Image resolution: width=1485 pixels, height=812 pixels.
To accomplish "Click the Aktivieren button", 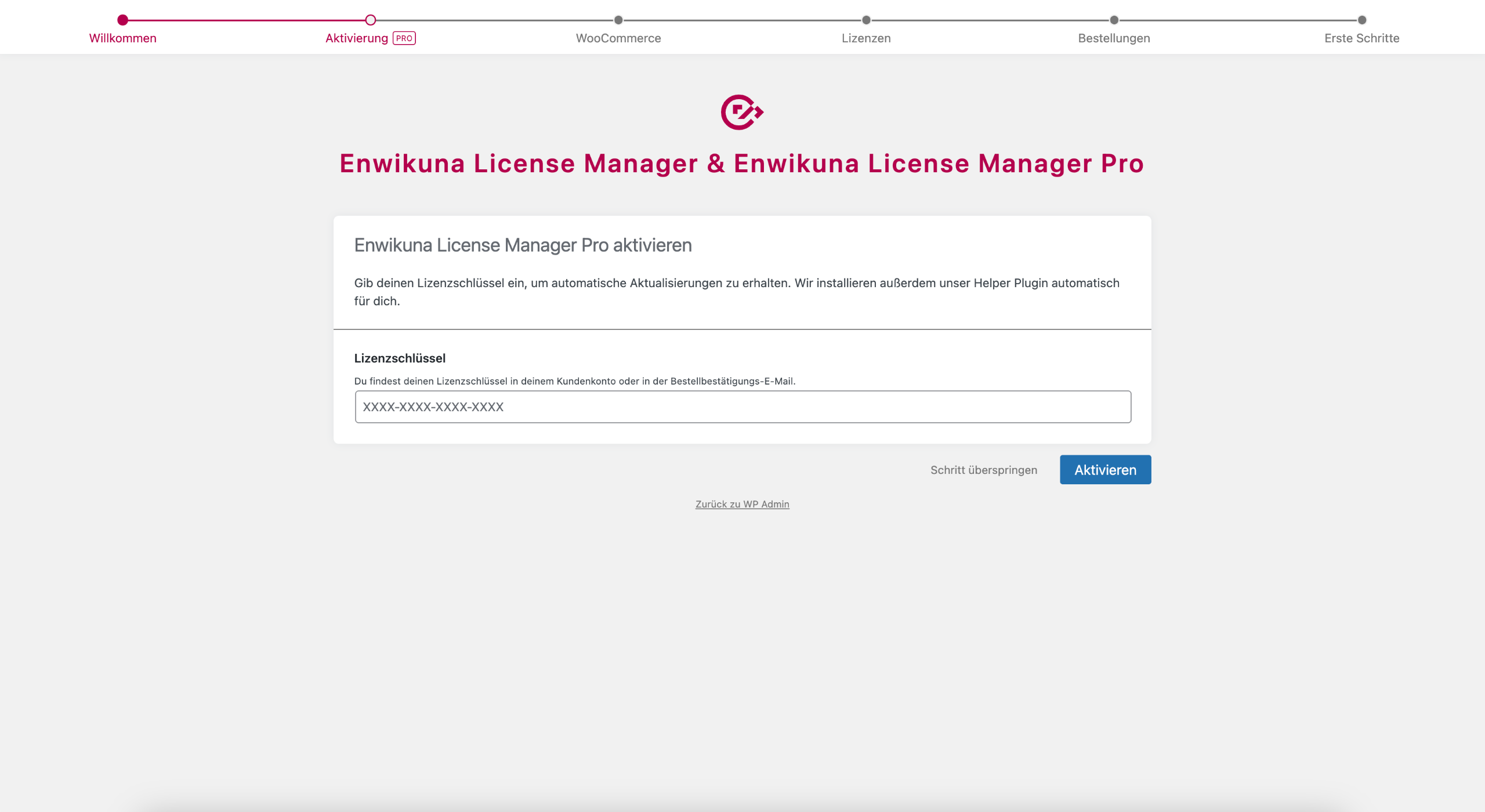I will point(1105,470).
